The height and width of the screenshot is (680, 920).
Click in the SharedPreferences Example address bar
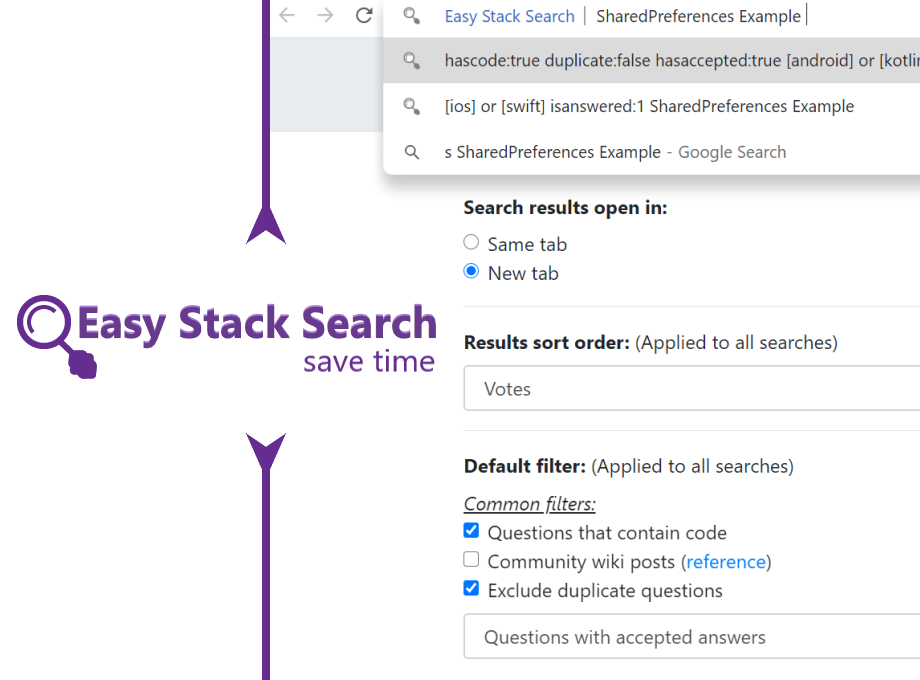pos(698,16)
